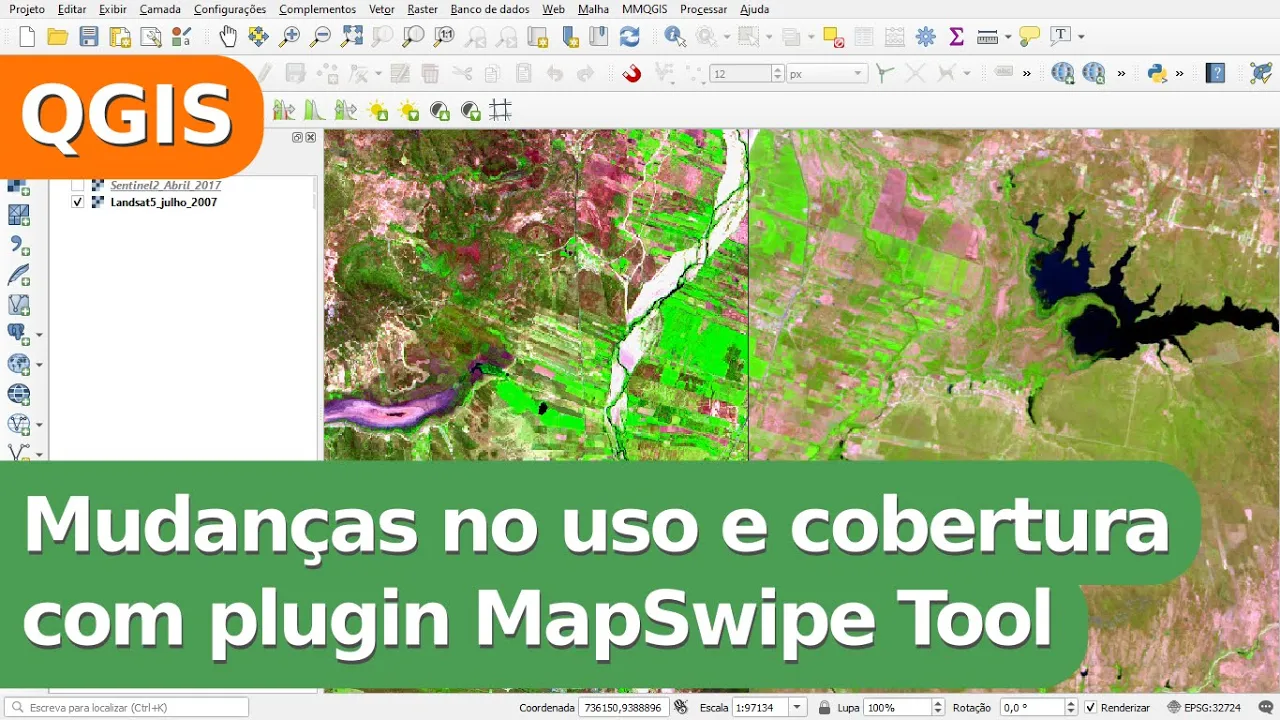Open the Help contents book icon

1216,73
